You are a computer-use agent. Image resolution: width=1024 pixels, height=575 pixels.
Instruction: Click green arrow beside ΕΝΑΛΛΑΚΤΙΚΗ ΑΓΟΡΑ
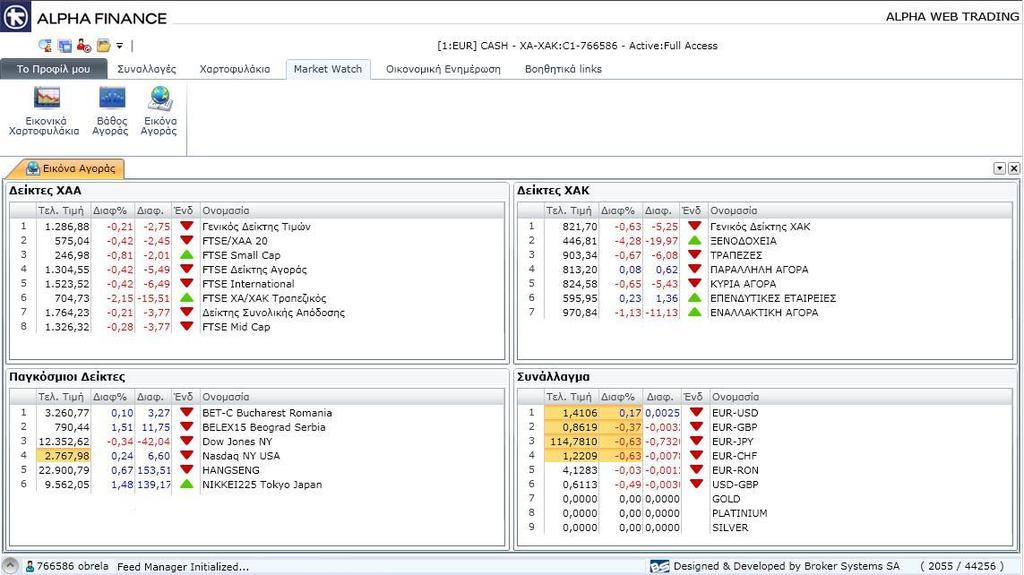click(x=694, y=312)
